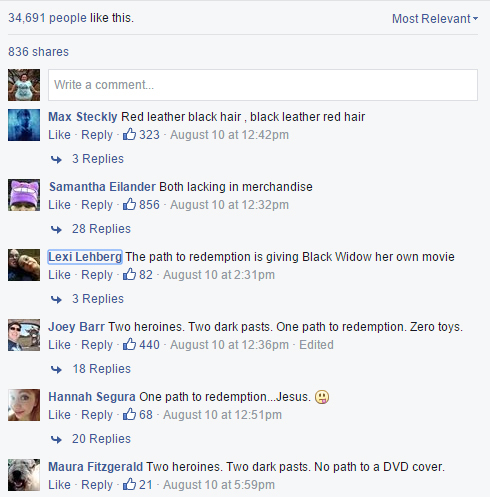Like Samantha Eilander's comment
The width and height of the screenshot is (490, 497).
pos(59,205)
